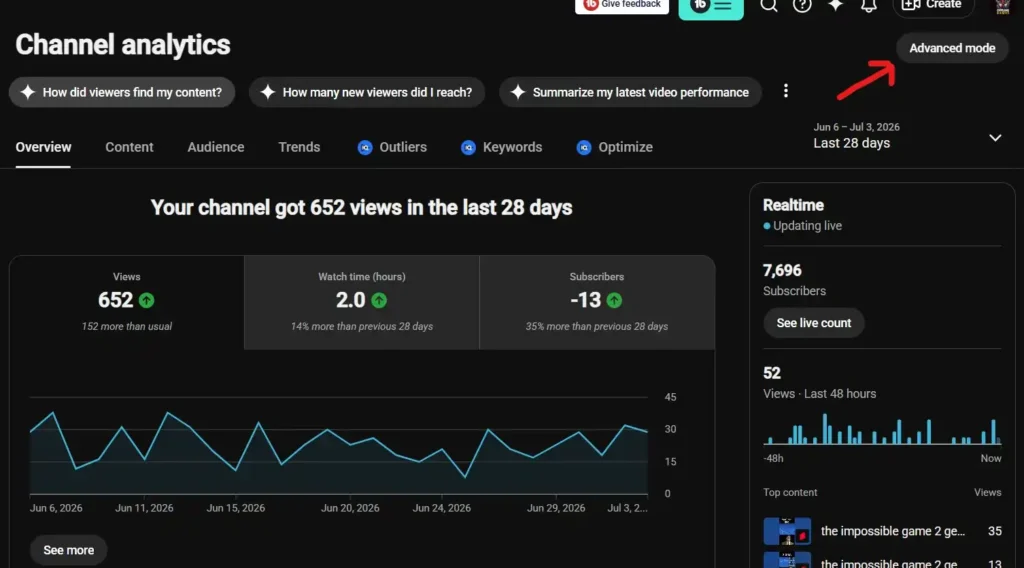
Task: Click the Create button
Action: coord(933,6)
